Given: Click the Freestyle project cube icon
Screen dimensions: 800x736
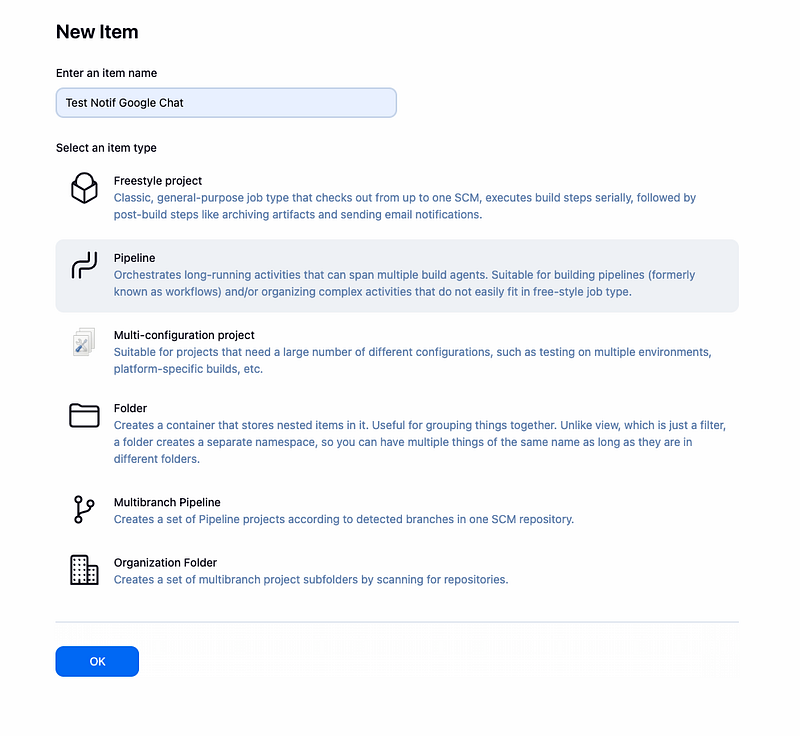Looking at the screenshot, I should click(84, 188).
